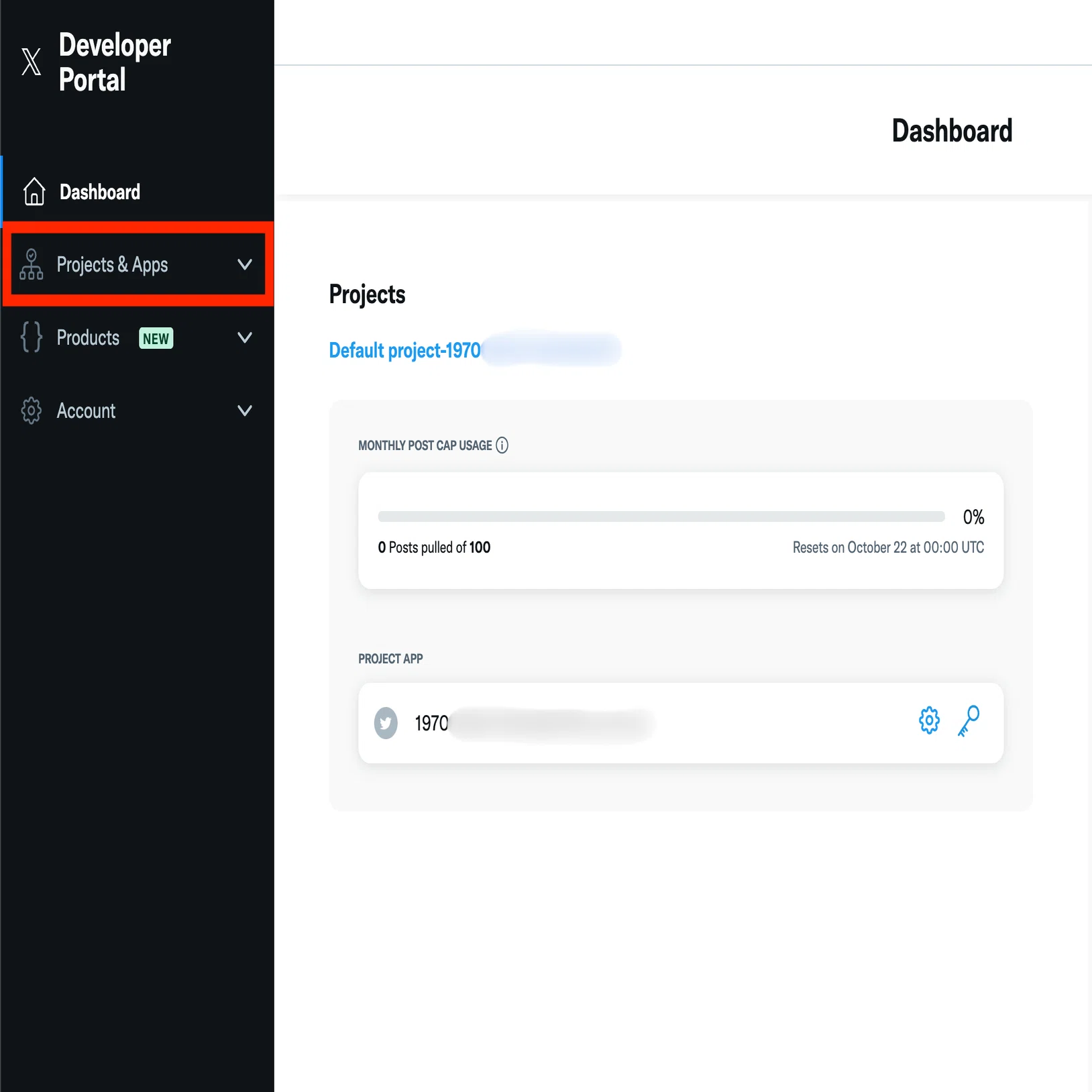Click the info icon beside Monthly Post Cap Usage
The image size is (1092, 1092).
(x=502, y=445)
